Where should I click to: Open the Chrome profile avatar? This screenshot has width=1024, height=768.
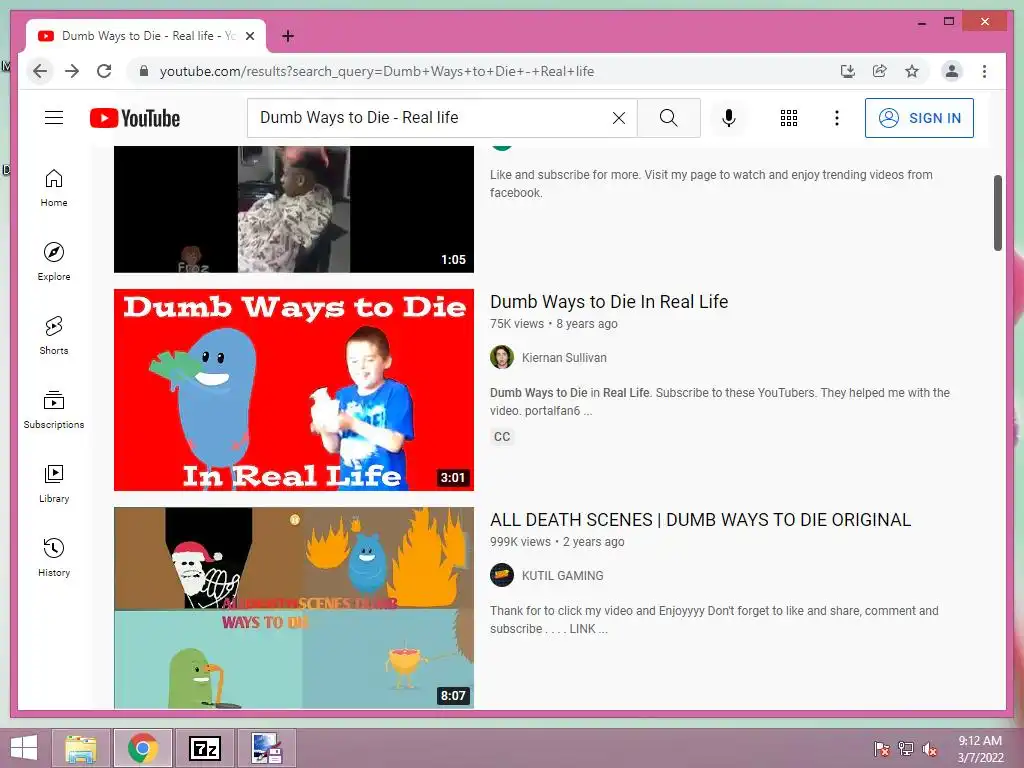click(952, 71)
